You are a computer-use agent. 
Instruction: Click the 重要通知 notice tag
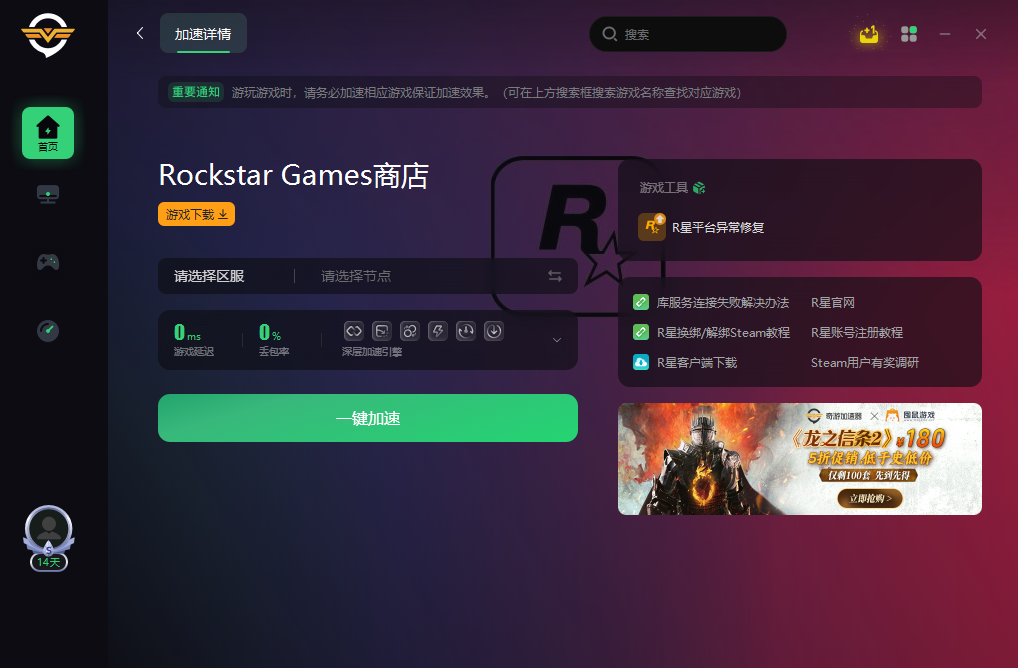195,92
